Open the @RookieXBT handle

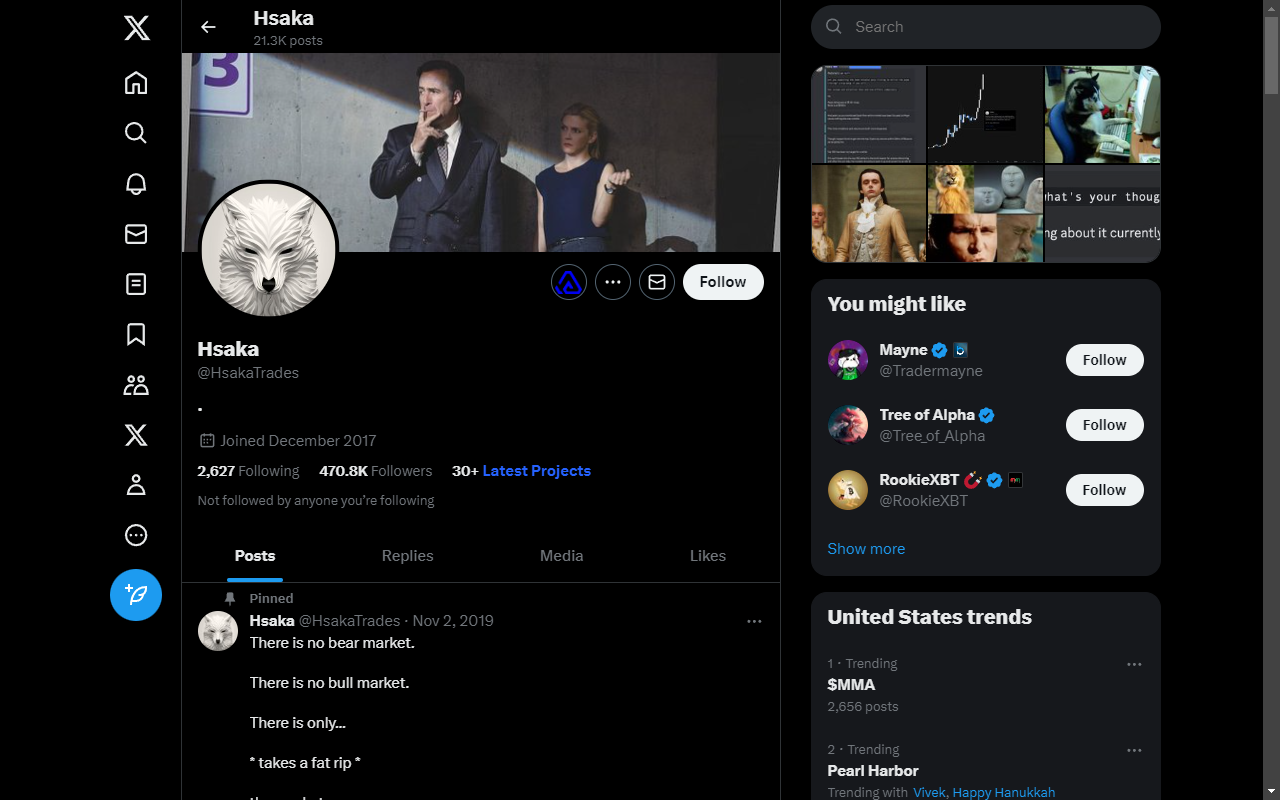pos(924,501)
